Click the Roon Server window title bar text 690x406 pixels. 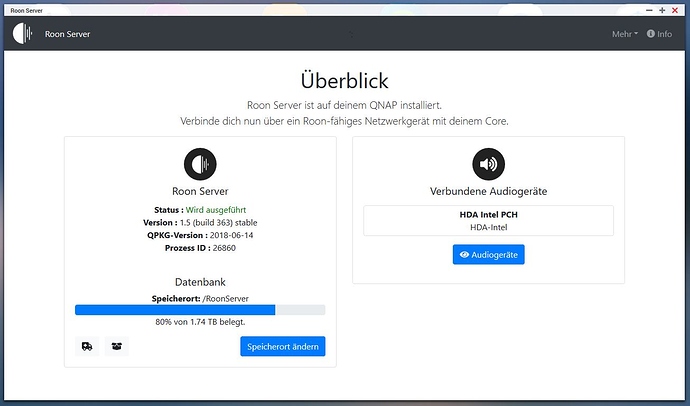pos(26,11)
